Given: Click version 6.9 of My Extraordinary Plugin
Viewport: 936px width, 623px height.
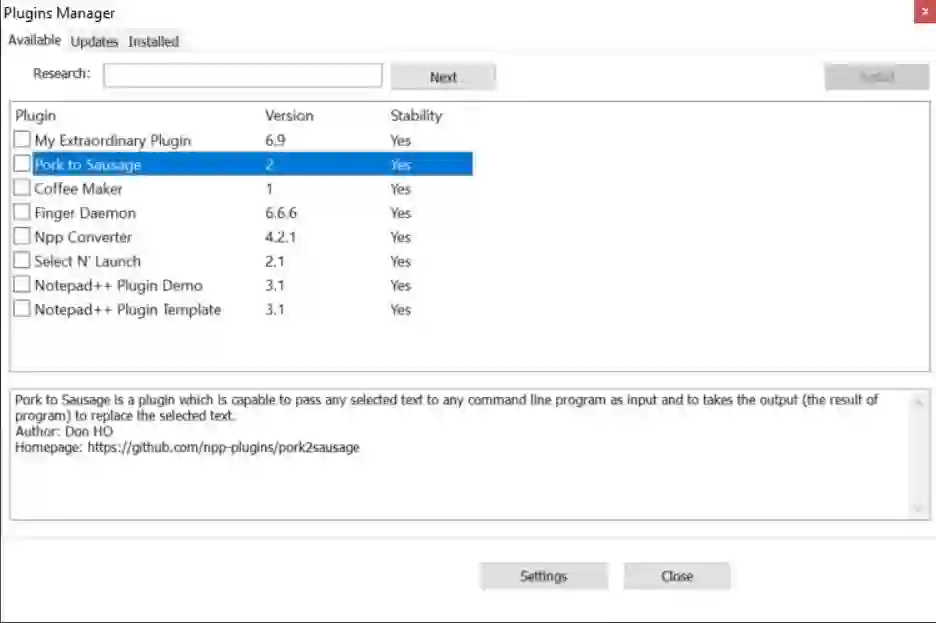Looking at the screenshot, I should click(x=275, y=140).
